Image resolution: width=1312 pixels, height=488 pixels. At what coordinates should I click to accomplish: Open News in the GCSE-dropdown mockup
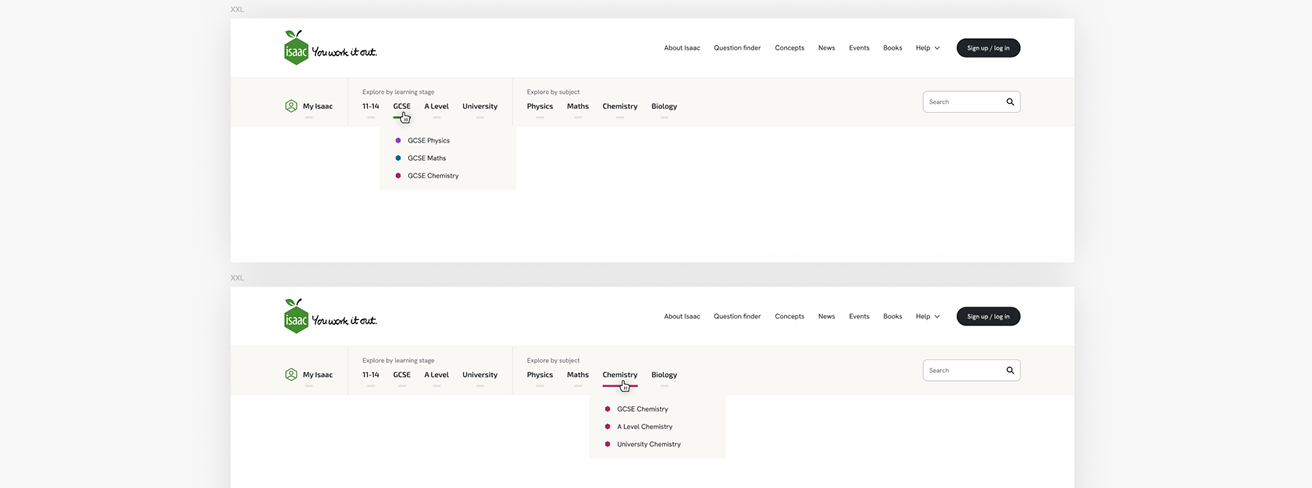(x=826, y=48)
